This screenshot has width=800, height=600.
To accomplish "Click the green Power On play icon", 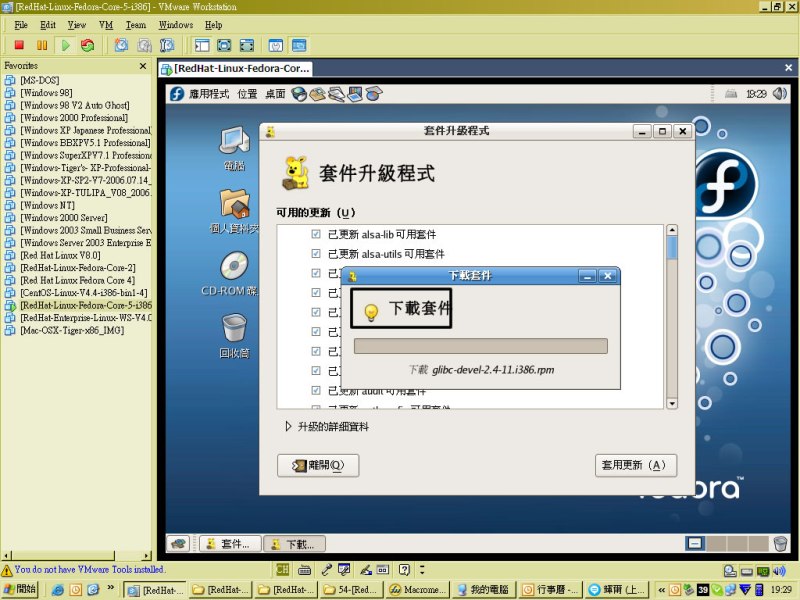I will [x=65, y=45].
